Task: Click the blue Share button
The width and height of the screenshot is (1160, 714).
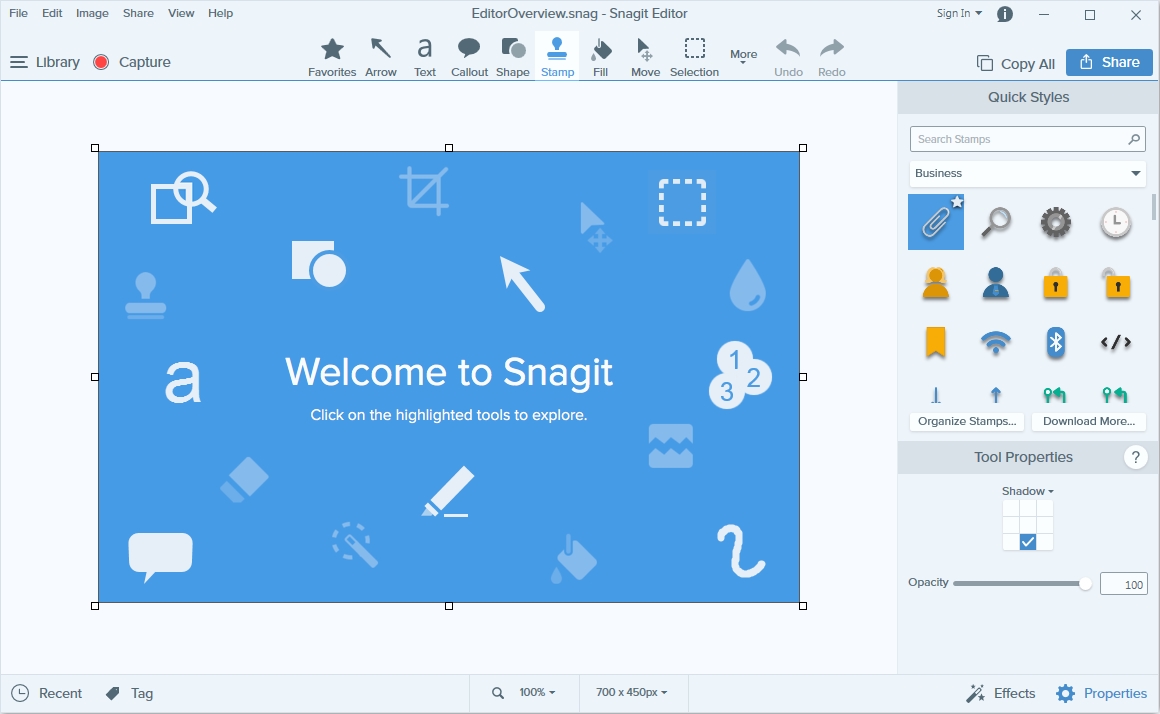Action: pyautogui.click(x=1109, y=62)
